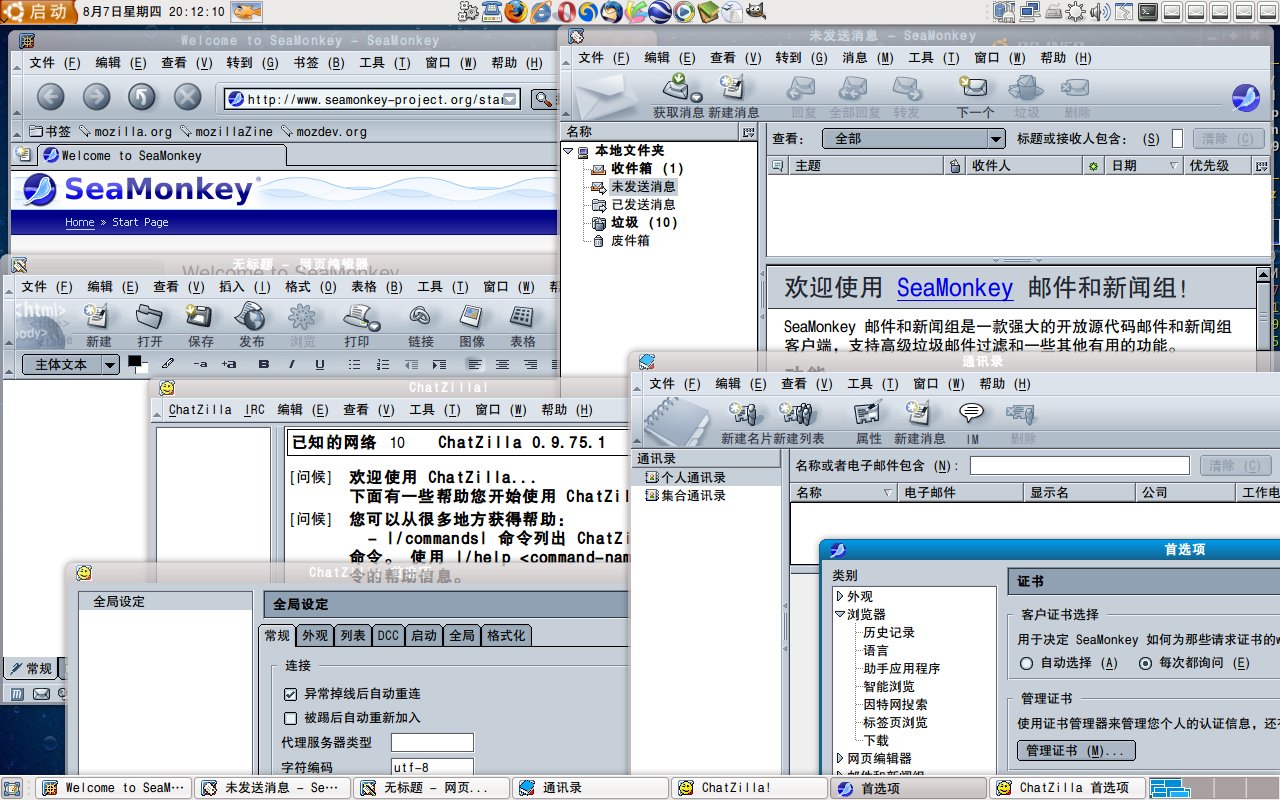Click 下一个 icon in mail toolbar
The width and height of the screenshot is (1280, 800).
click(x=974, y=88)
